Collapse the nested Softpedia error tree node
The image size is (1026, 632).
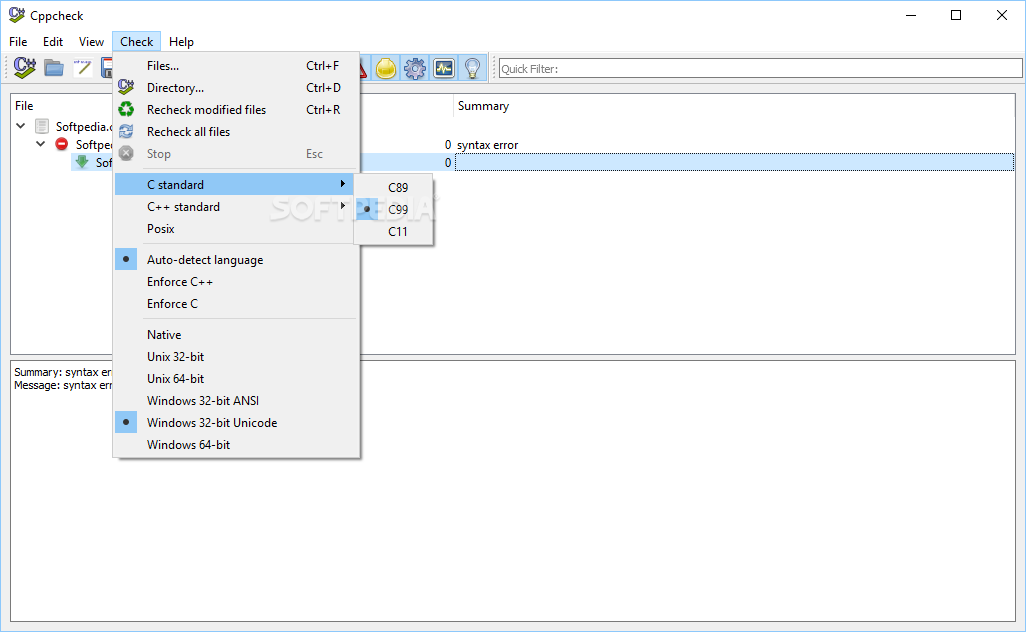pyautogui.click(x=41, y=143)
